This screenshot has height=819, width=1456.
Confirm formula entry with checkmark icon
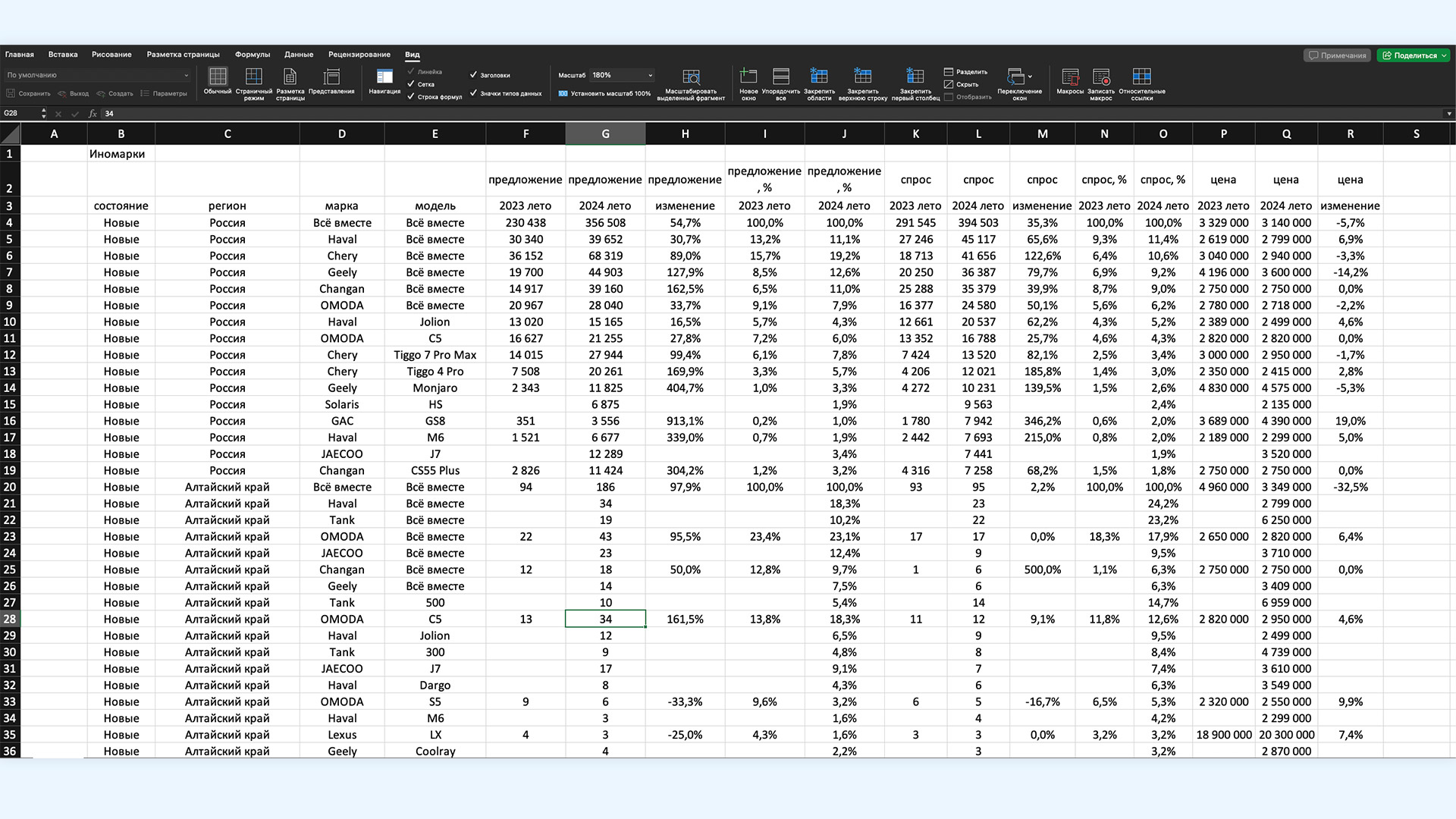coord(74,114)
